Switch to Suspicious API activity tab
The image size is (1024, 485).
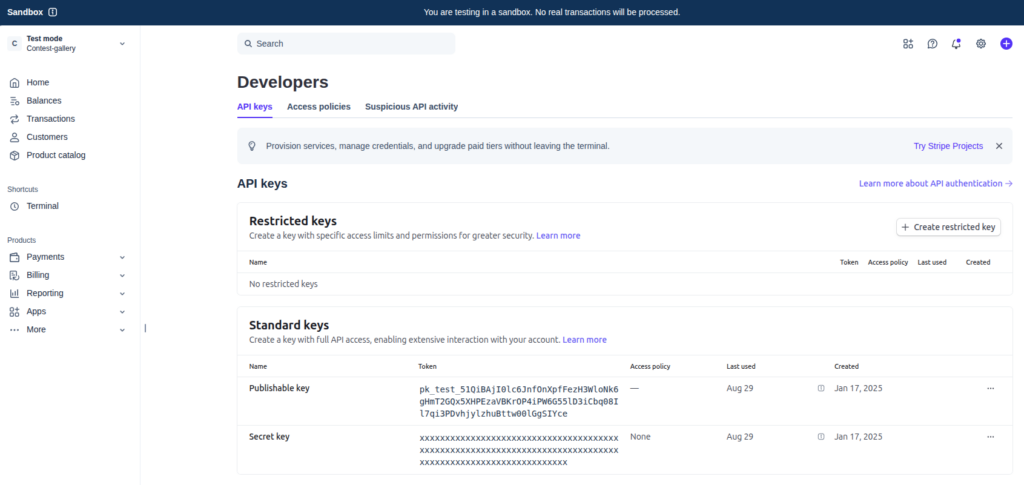pyautogui.click(x=411, y=106)
